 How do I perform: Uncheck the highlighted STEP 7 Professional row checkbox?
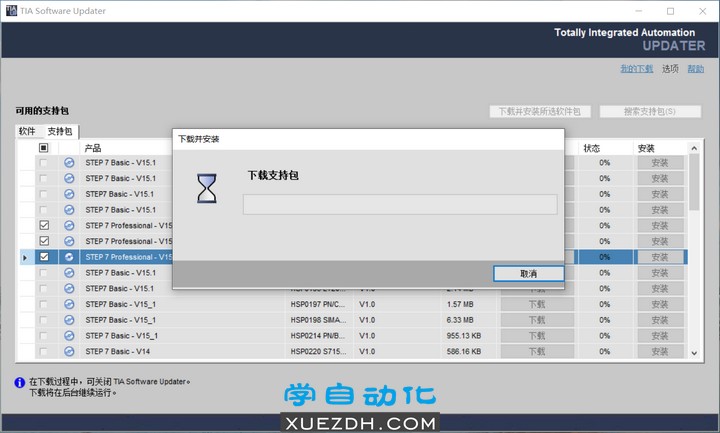click(44, 257)
